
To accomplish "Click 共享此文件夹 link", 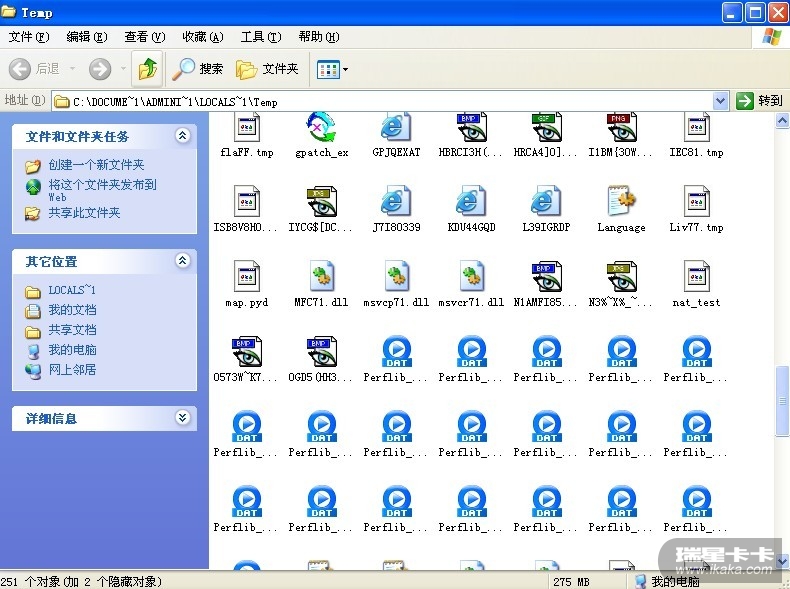I will click(x=84, y=213).
